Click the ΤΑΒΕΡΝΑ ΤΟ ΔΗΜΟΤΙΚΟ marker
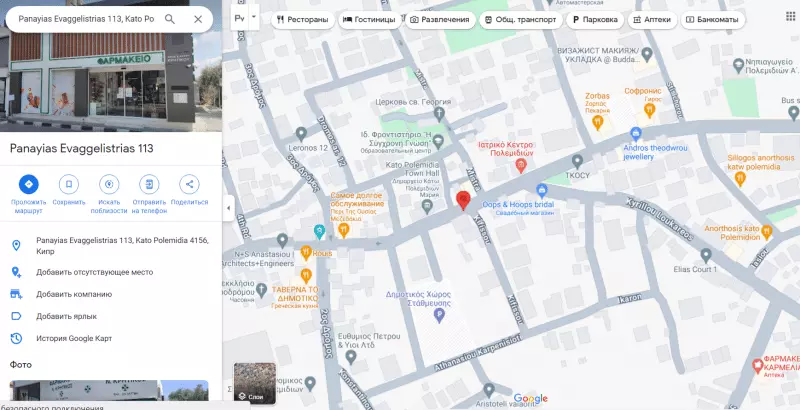 (306, 275)
